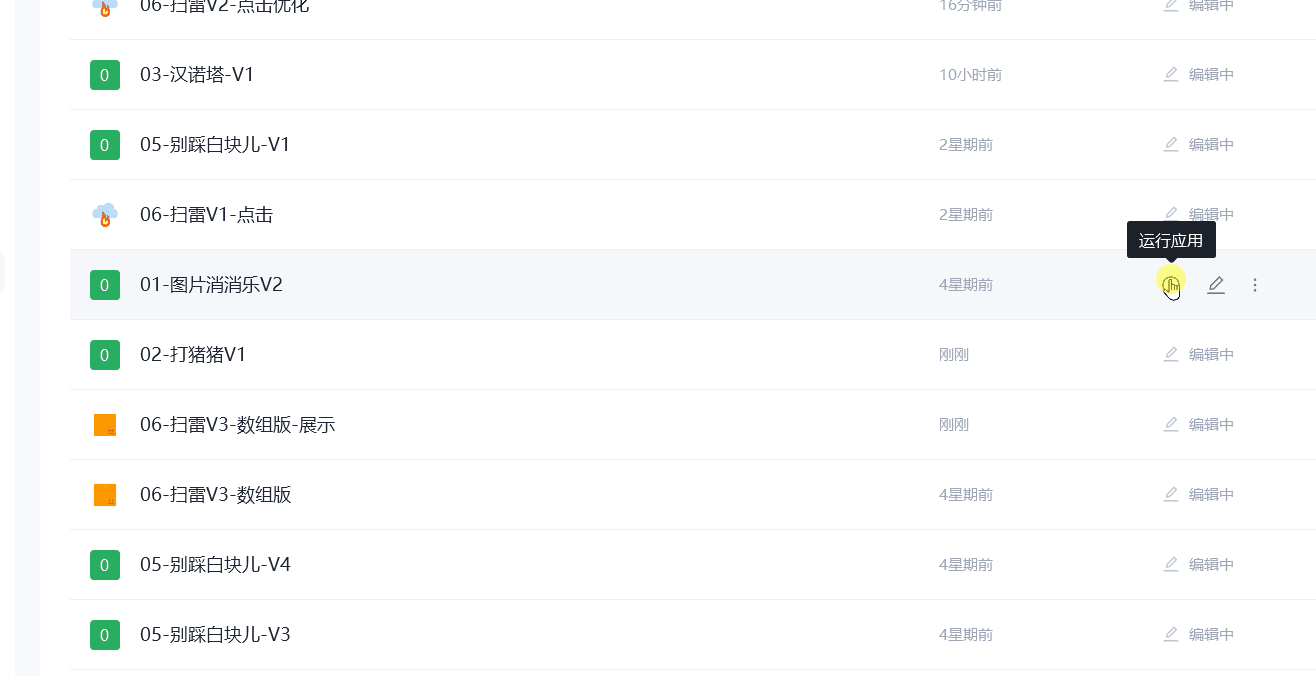The image size is (1316, 676).
Task: Click the 刚刚 timestamp of 06-扫雷V3-数组版-展示
Action: coord(954,425)
